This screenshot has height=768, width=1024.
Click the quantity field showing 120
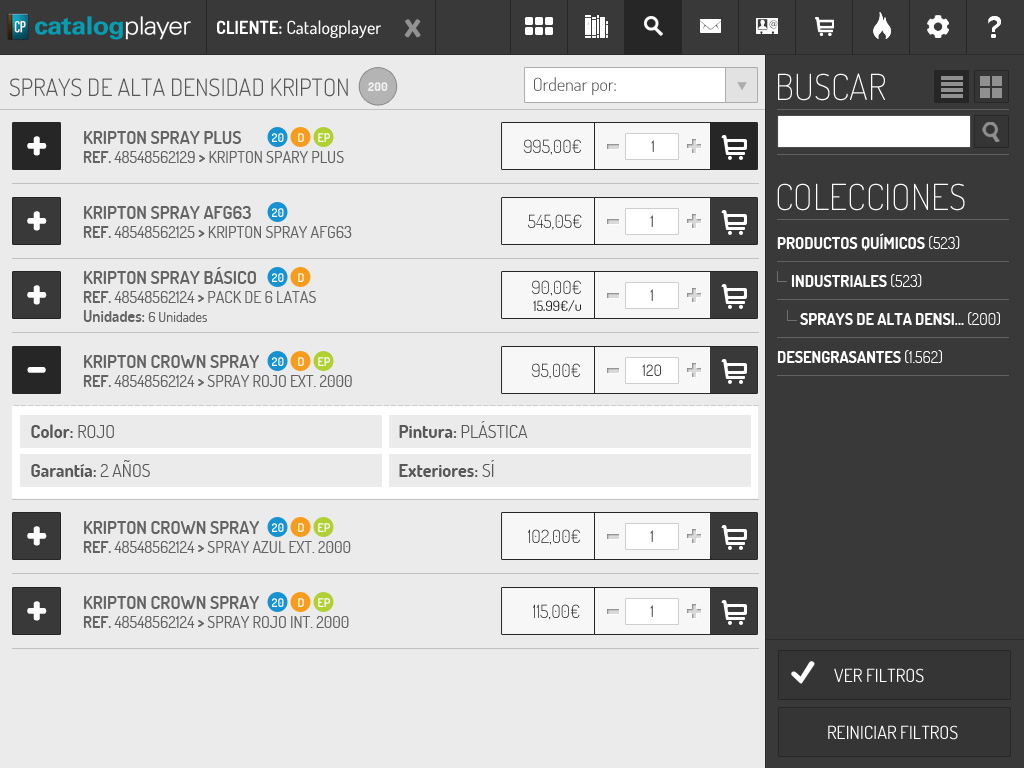[x=652, y=370]
